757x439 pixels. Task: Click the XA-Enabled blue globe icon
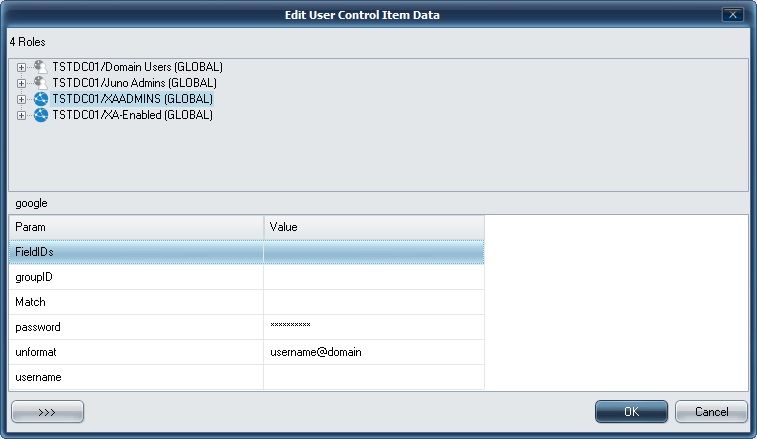pyautogui.click(x=41, y=115)
